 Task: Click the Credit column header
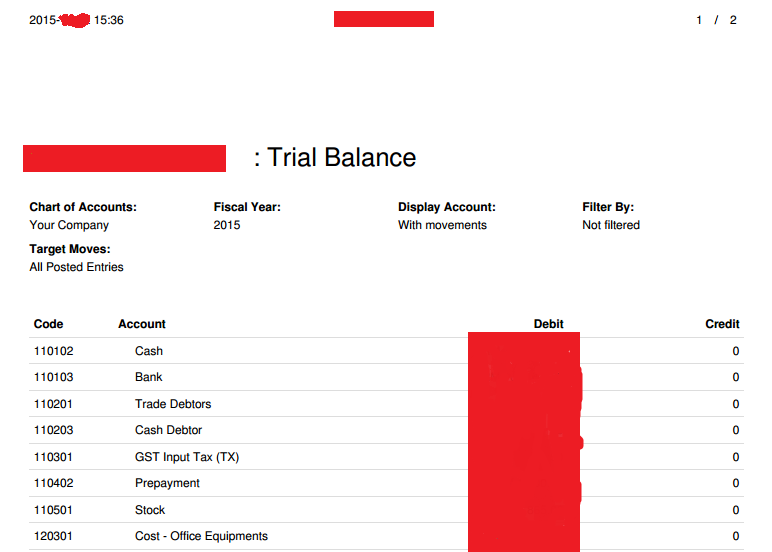(x=722, y=324)
